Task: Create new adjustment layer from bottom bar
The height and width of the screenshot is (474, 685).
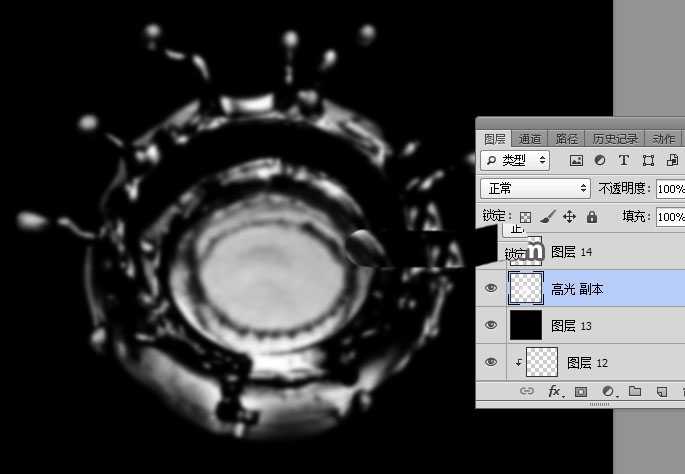Action: tap(607, 392)
